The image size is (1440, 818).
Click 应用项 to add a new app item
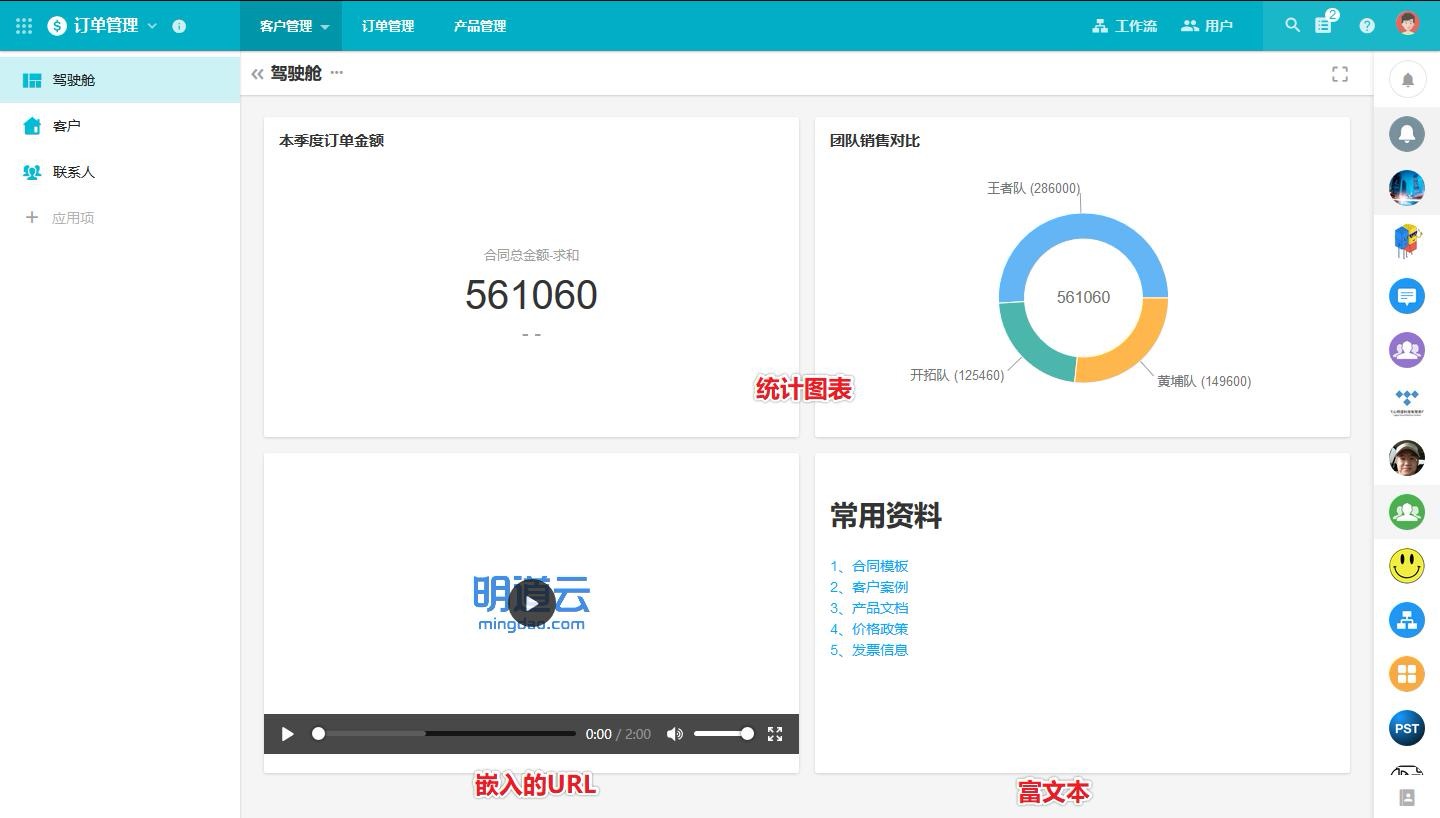click(74, 217)
